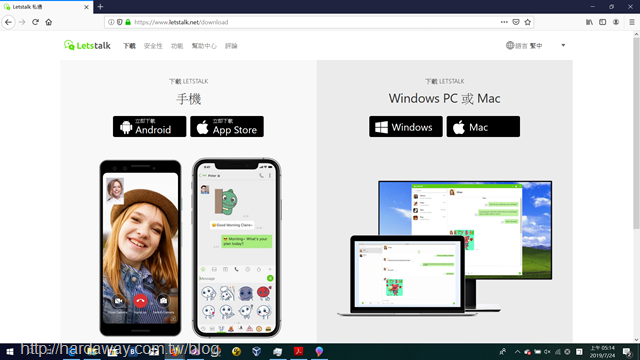
Task: Click the People icon in taskbar
Action: (502, 351)
